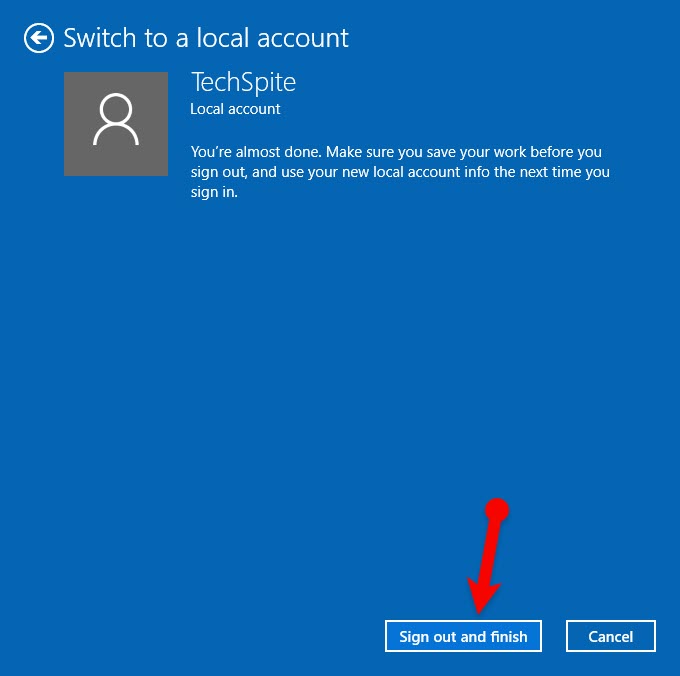680x676 pixels.
Task: Click the user avatar placeholder picture
Action: 116,124
